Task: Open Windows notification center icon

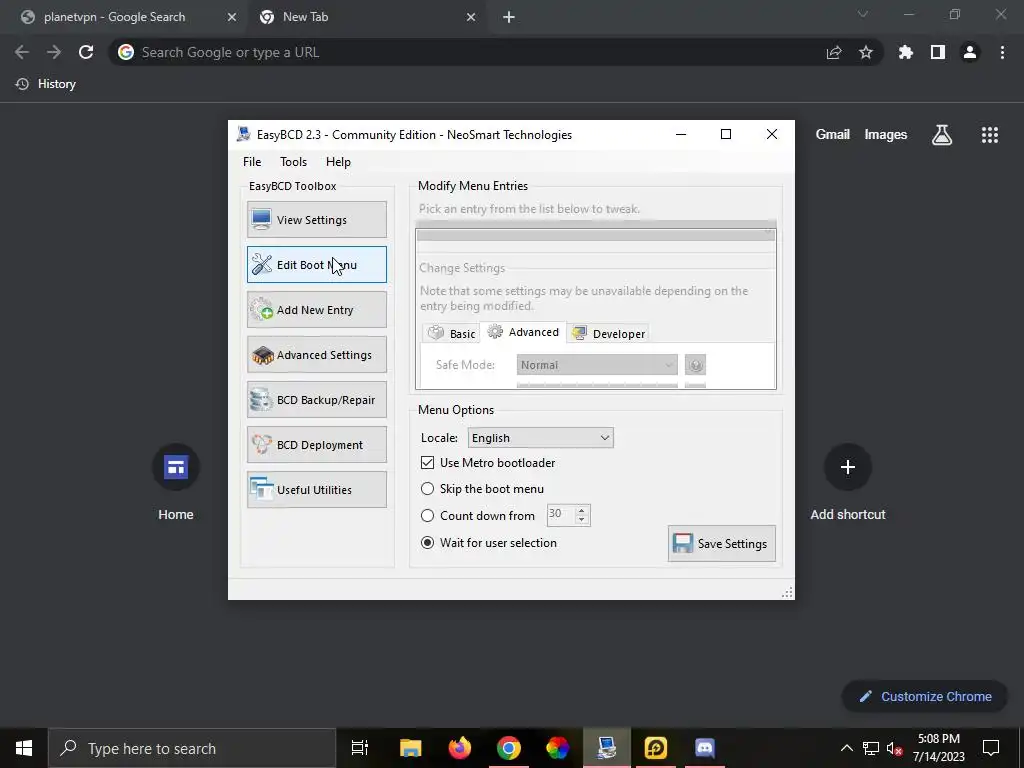Action: click(x=991, y=748)
